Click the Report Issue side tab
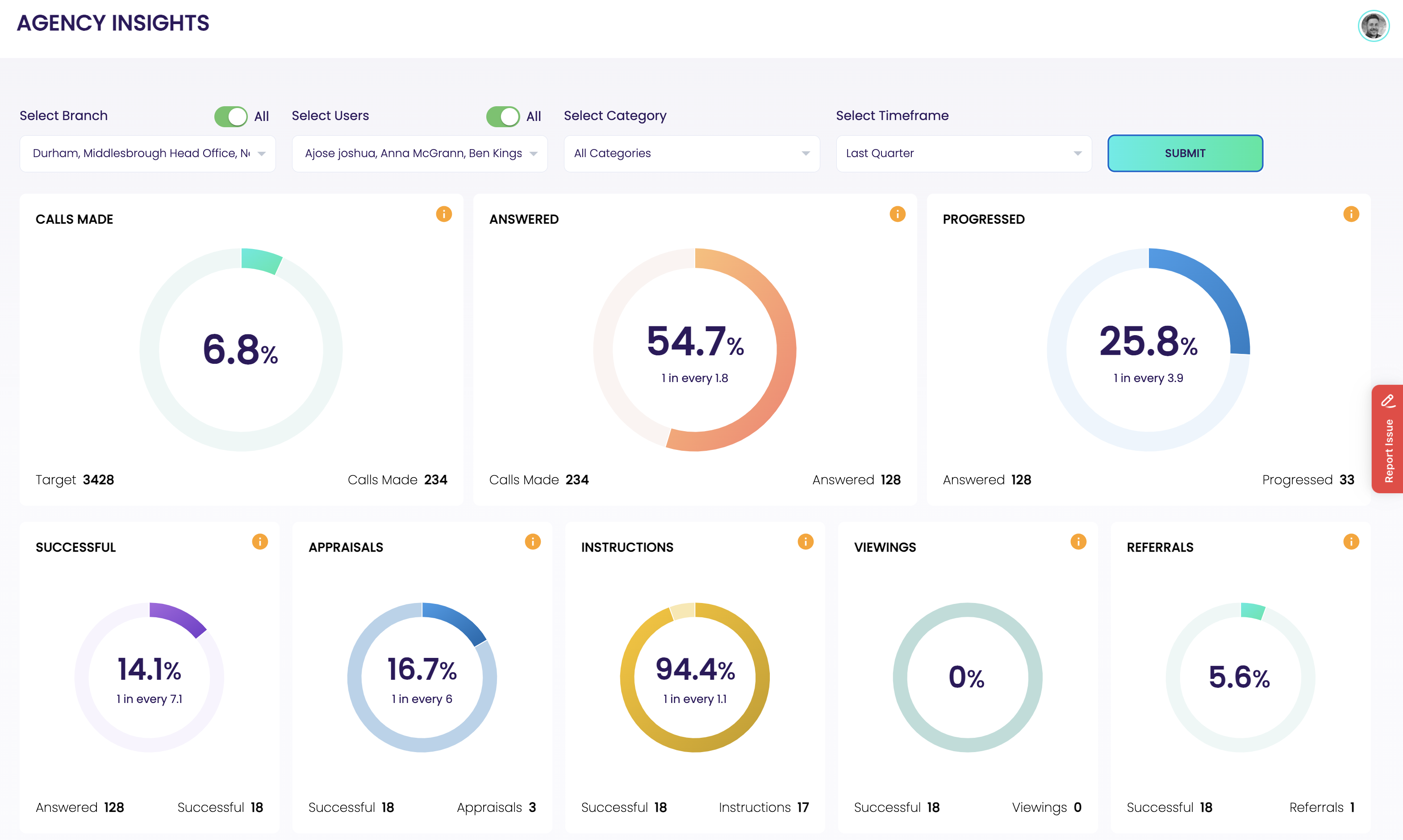The width and height of the screenshot is (1403, 840). click(1388, 450)
